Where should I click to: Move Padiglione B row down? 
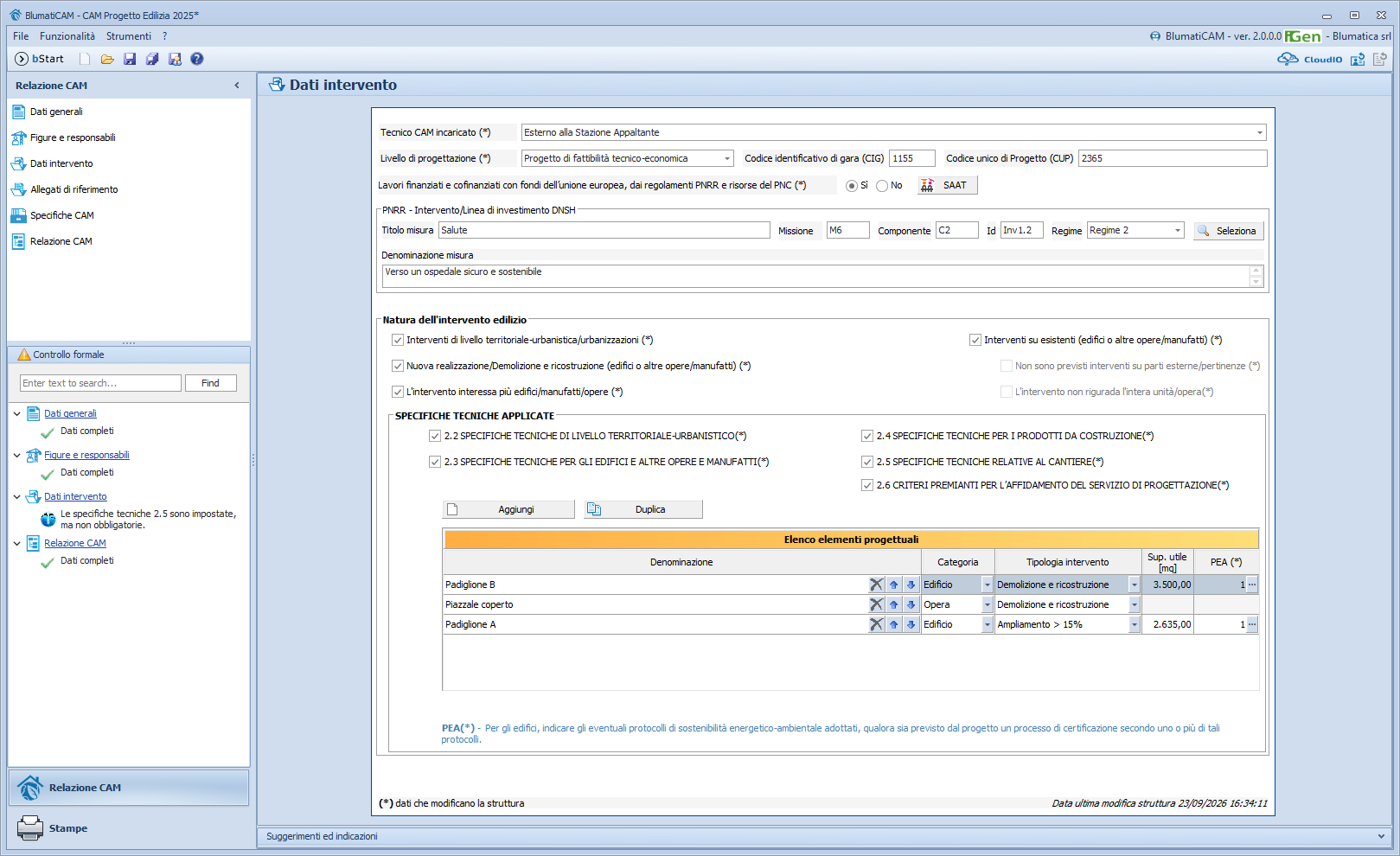911,585
